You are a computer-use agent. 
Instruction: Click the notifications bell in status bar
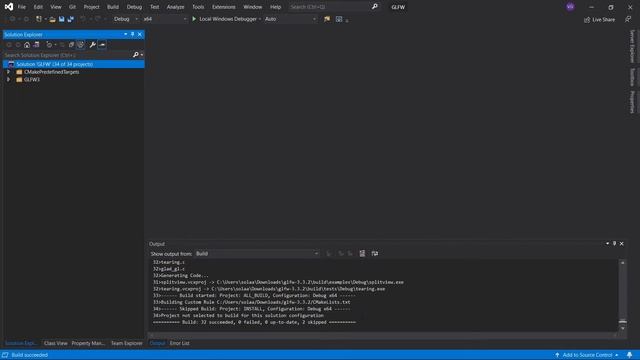point(629,355)
